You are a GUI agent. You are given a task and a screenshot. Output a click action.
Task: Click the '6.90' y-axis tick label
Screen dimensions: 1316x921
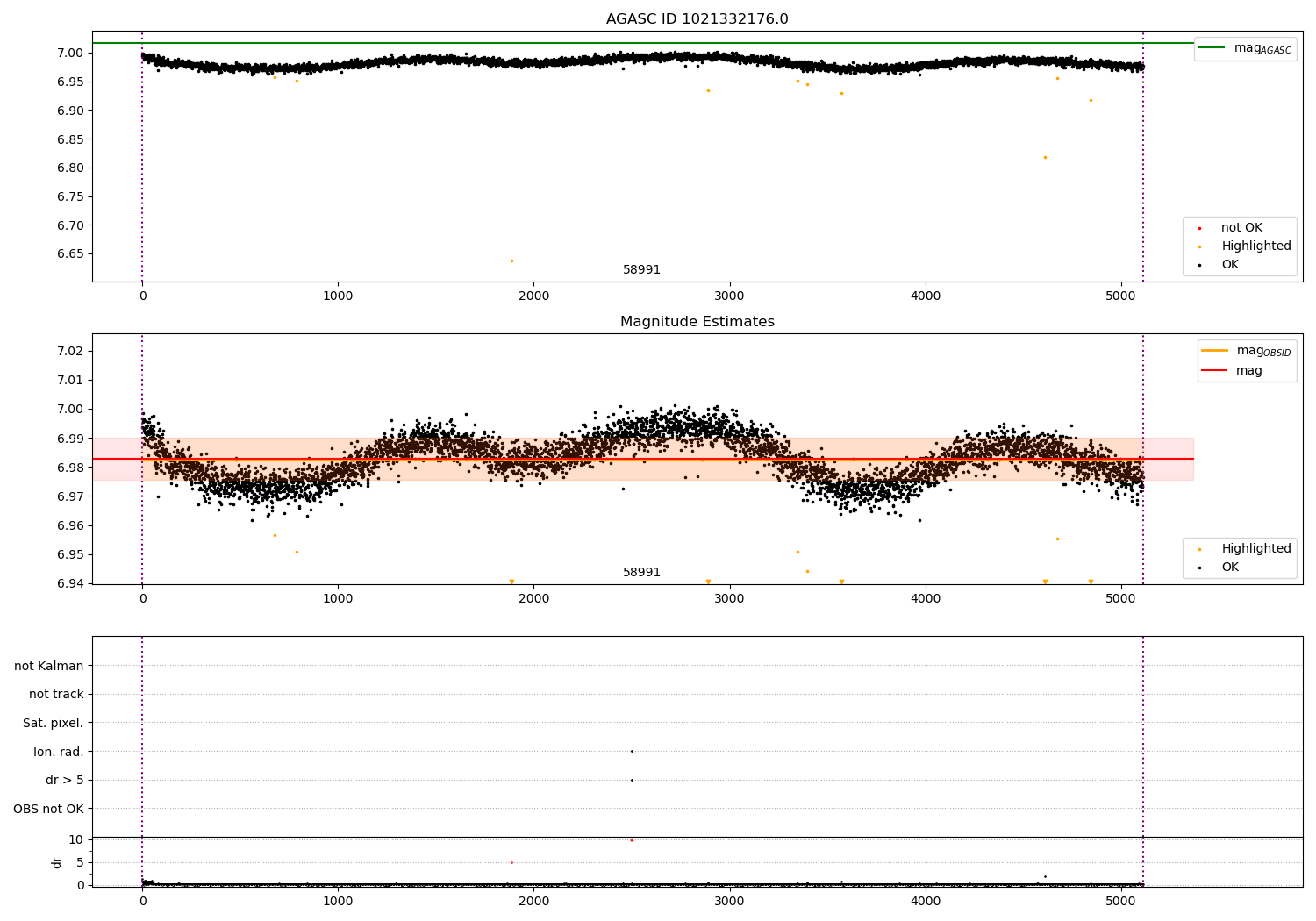pyautogui.click(x=68, y=111)
